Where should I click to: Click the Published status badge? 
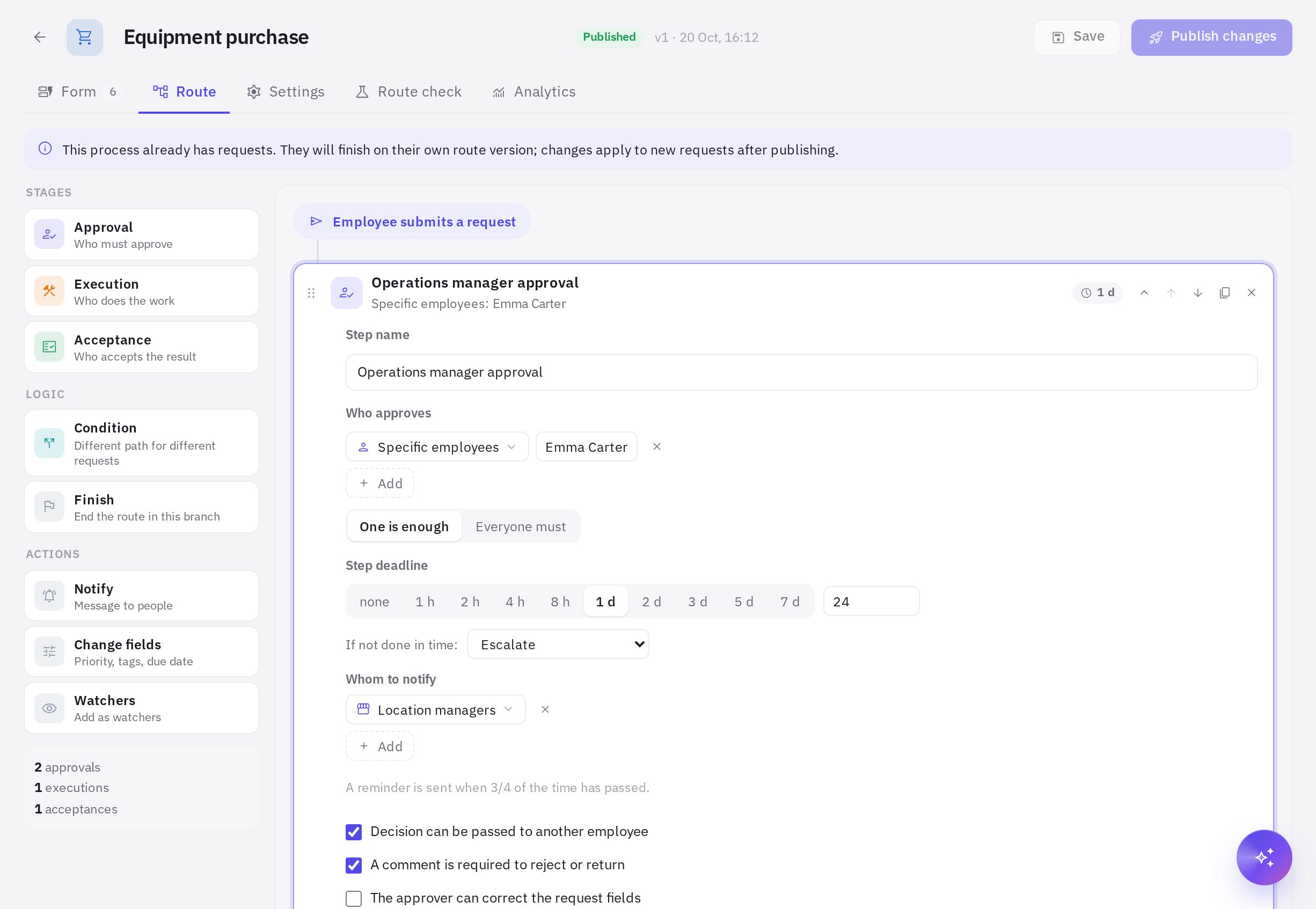[x=609, y=37]
